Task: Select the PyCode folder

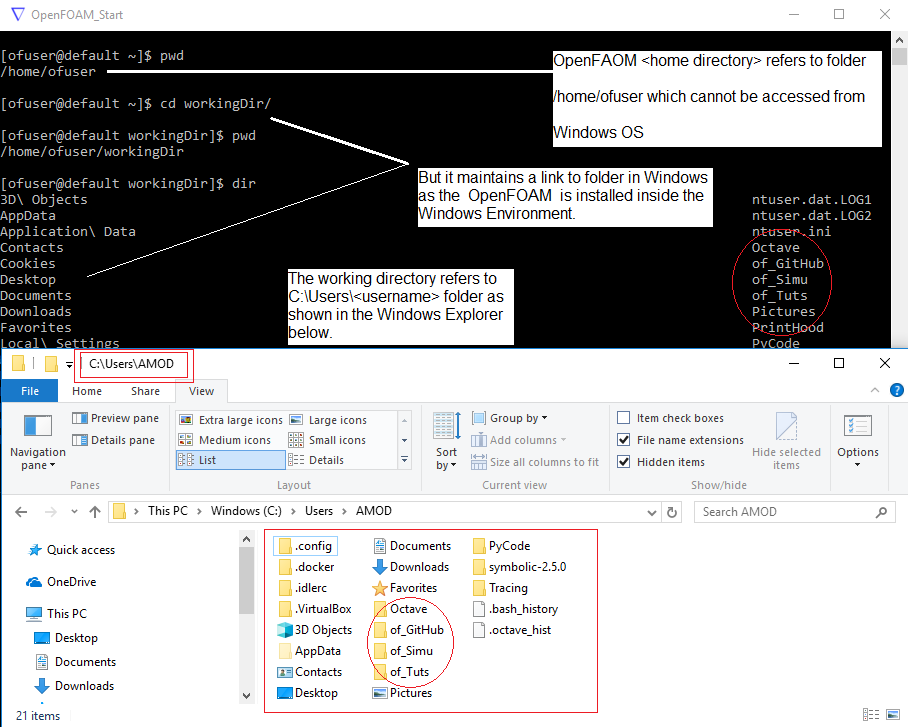Action: (501, 546)
